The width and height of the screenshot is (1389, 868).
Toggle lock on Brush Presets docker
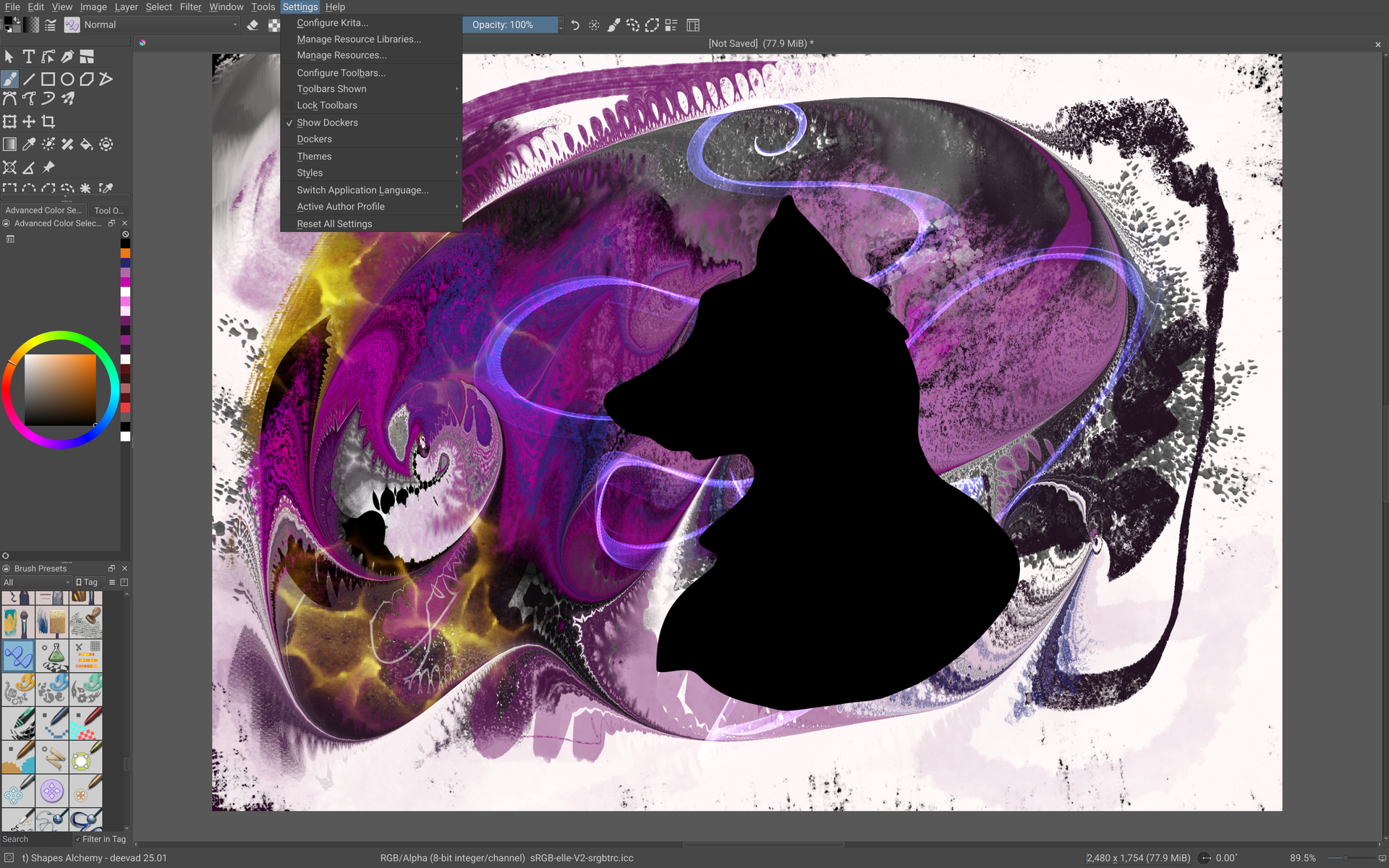[6, 569]
